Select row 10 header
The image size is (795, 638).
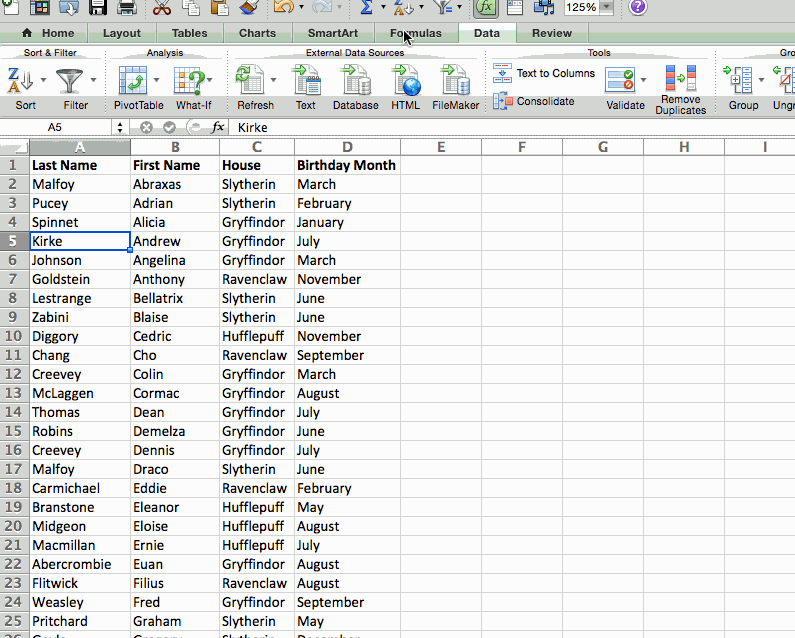(14, 336)
